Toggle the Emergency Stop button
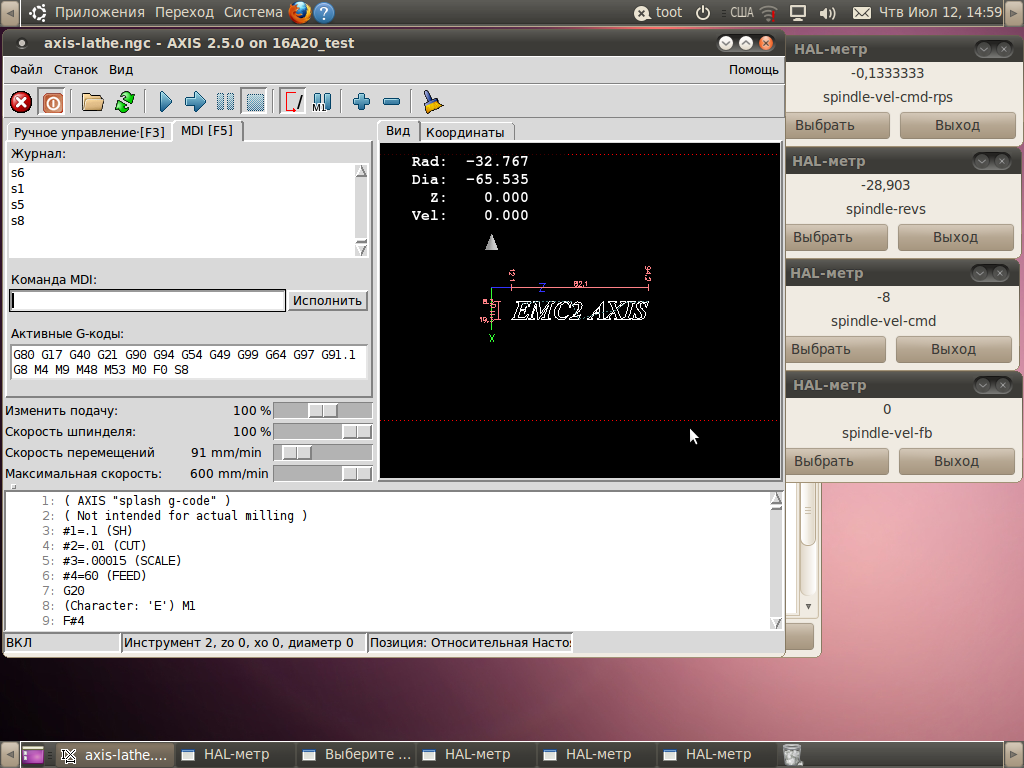The width and height of the screenshot is (1024, 768). point(21,101)
